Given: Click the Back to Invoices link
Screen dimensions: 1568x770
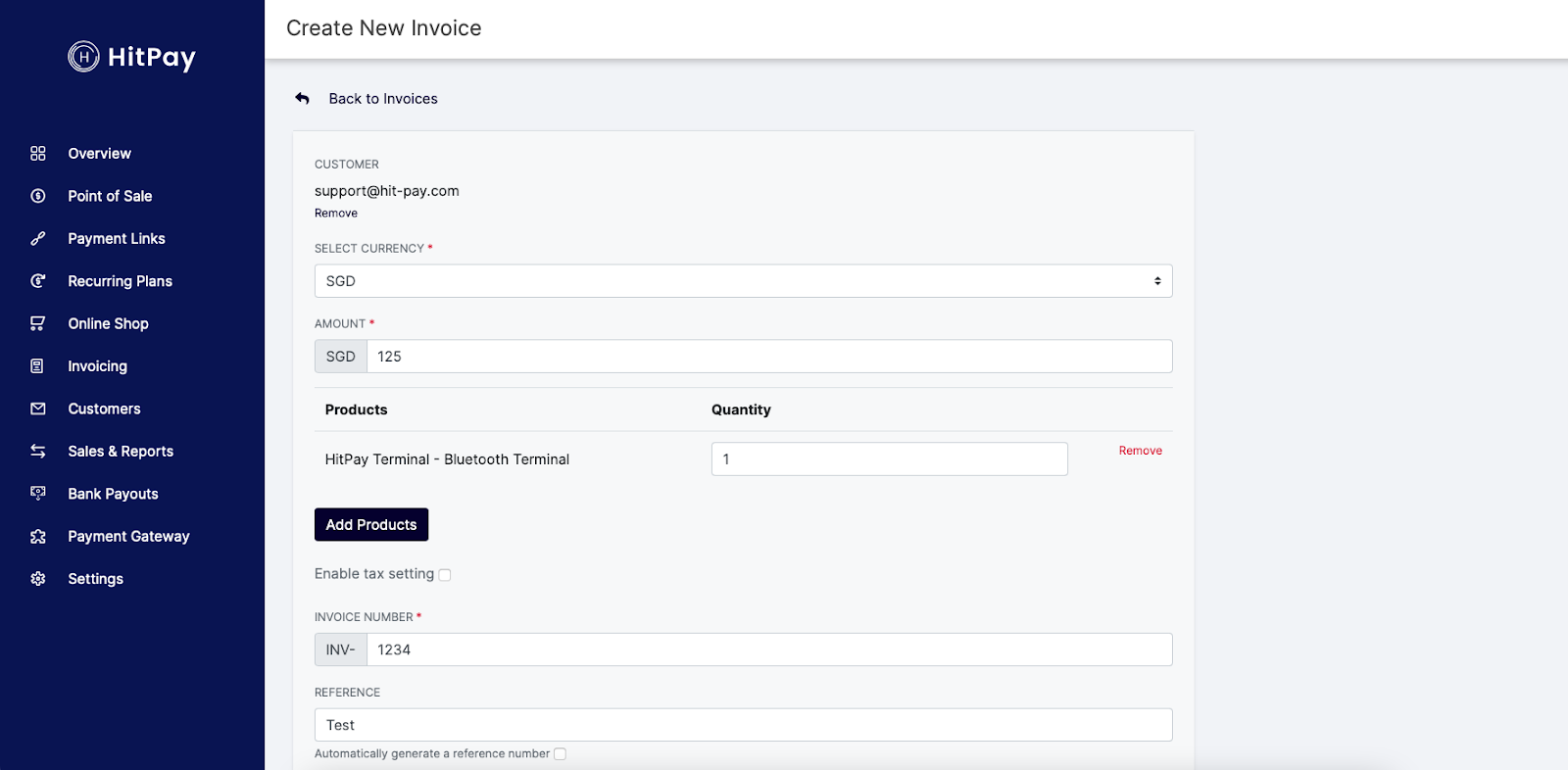Looking at the screenshot, I should point(383,99).
